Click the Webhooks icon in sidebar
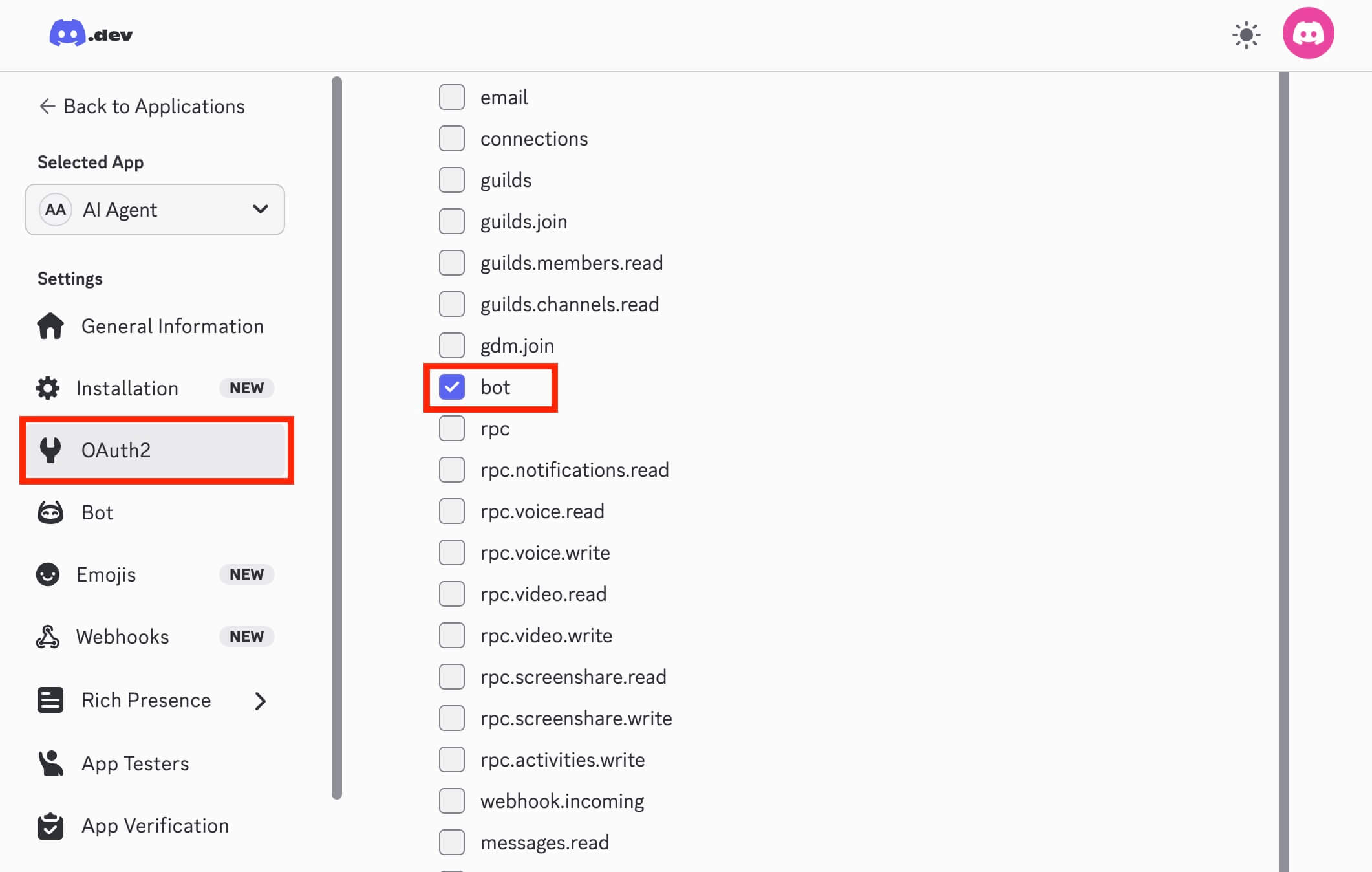This screenshot has width=1372, height=872. tap(48, 637)
